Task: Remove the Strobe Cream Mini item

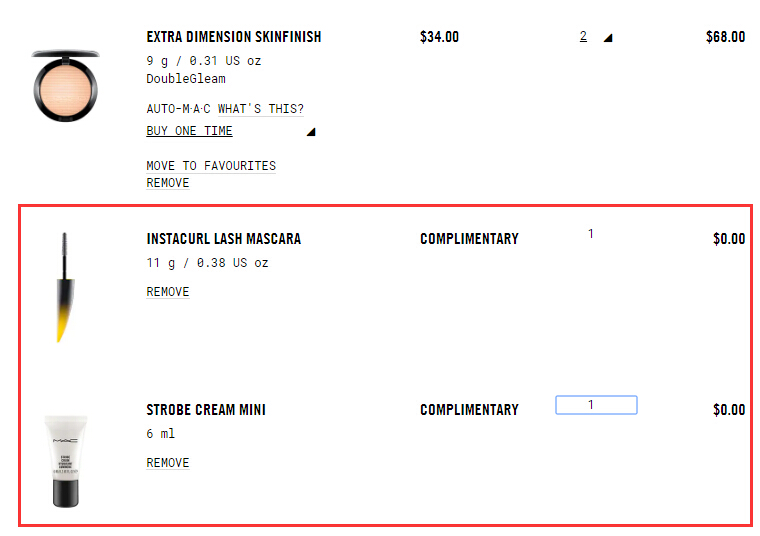Action: pyautogui.click(x=167, y=463)
